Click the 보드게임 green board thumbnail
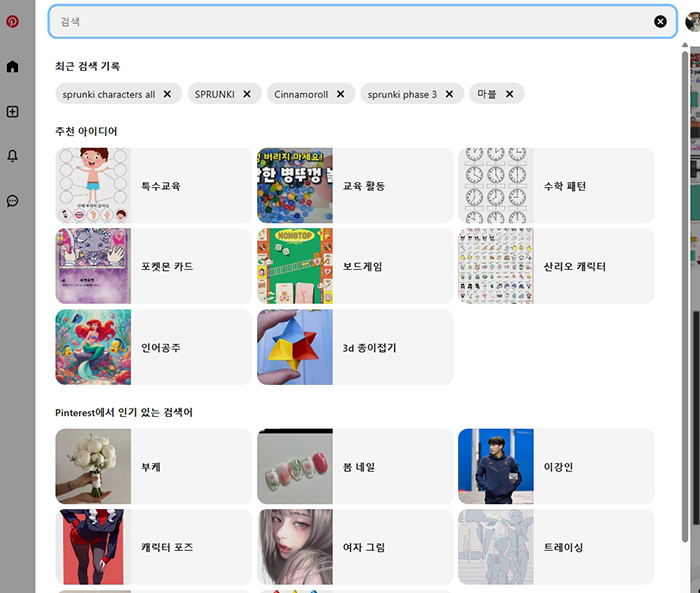This screenshot has width=700, height=593. coord(295,266)
